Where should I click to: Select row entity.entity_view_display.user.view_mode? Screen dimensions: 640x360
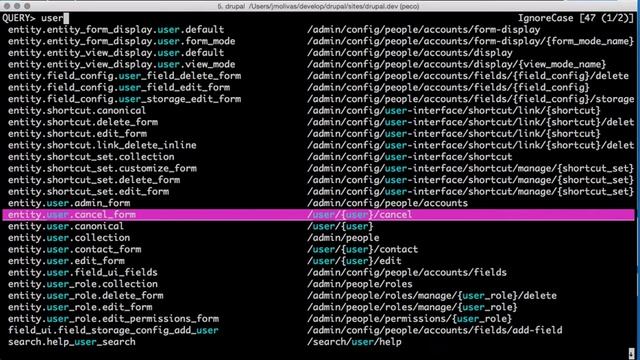[318, 64]
